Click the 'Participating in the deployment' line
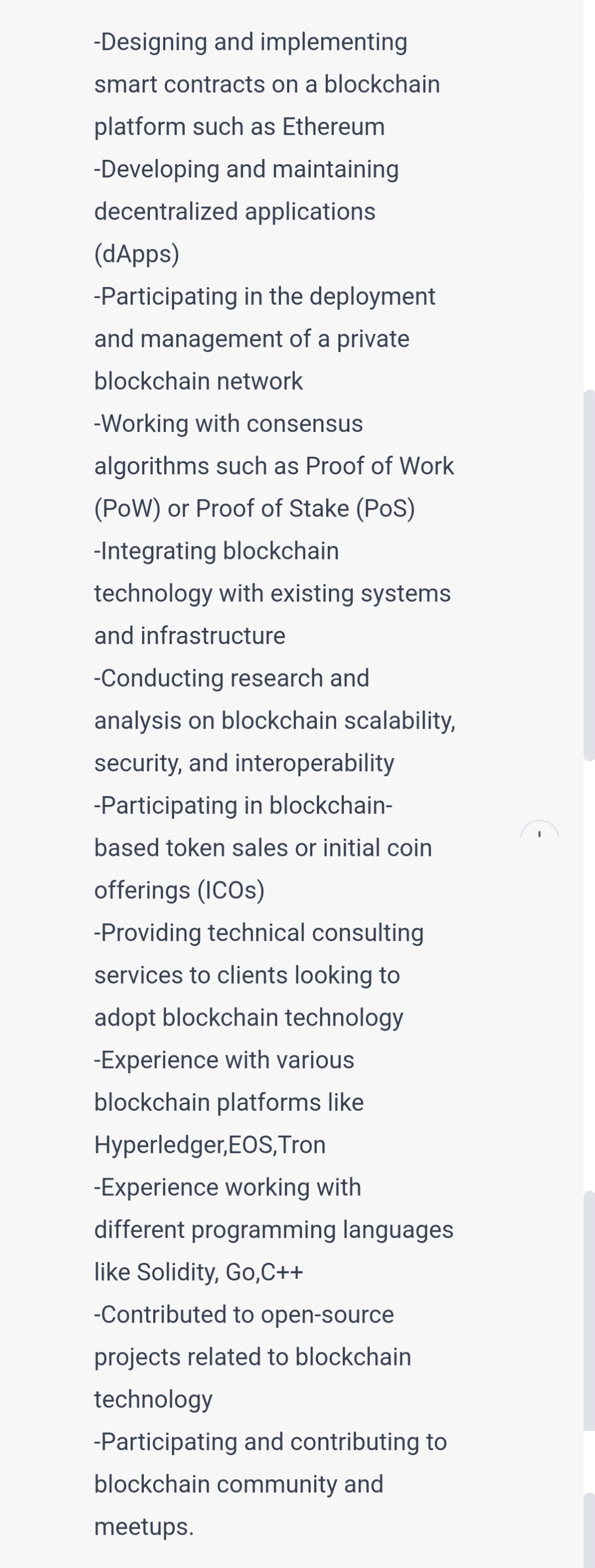 (x=264, y=296)
